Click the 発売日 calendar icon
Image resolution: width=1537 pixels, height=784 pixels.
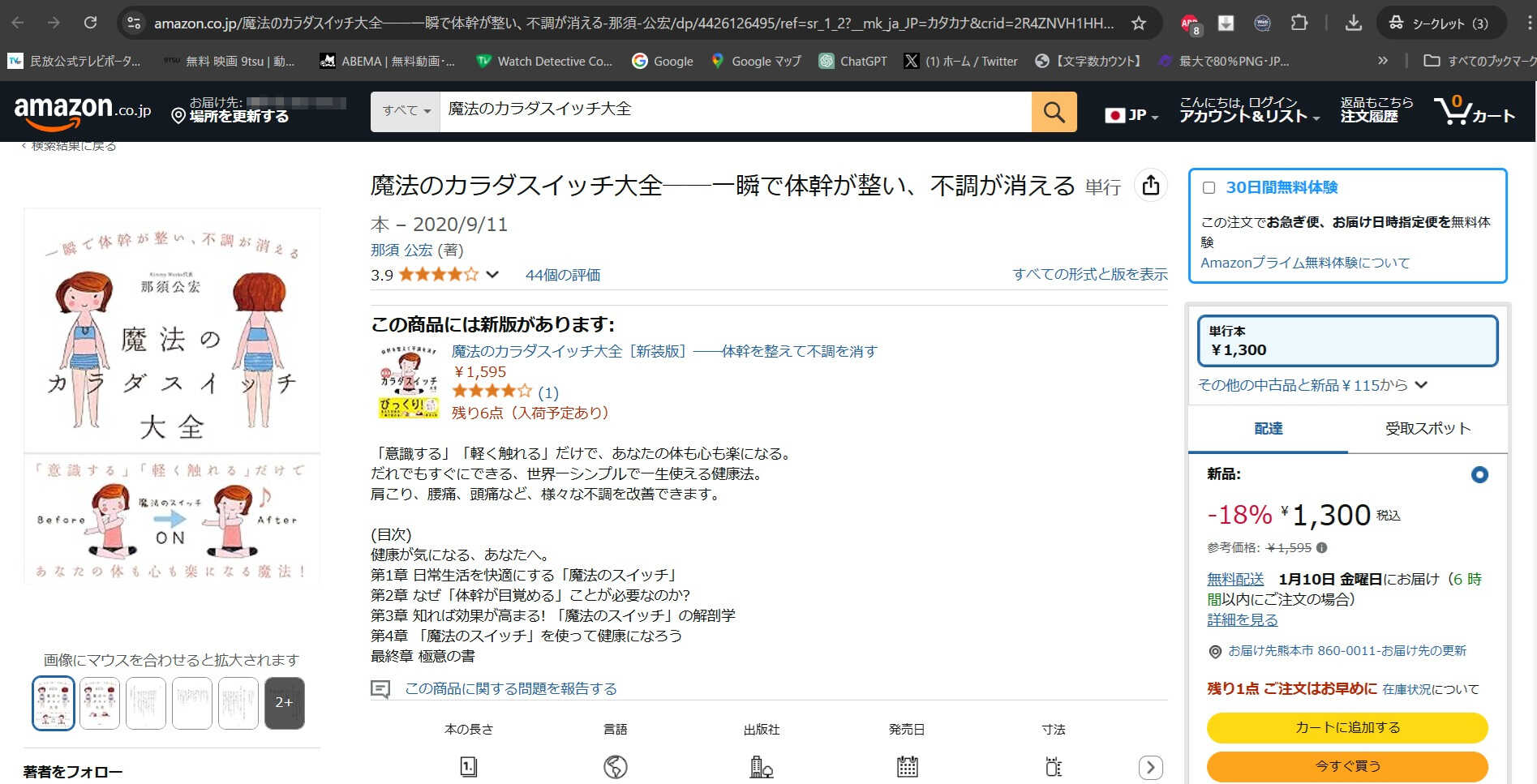click(907, 766)
